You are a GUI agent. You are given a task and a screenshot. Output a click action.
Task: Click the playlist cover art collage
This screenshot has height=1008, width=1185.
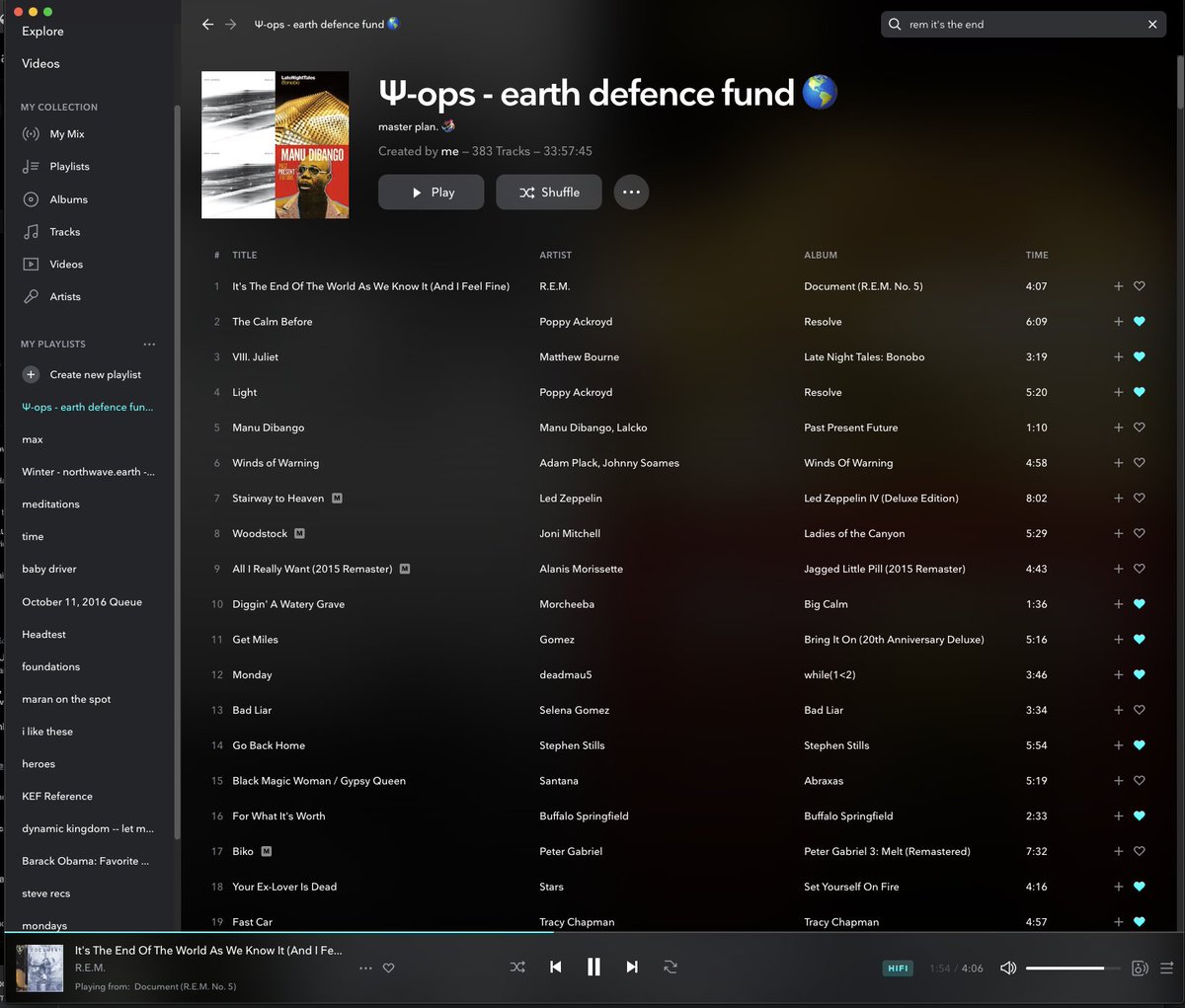tap(275, 144)
